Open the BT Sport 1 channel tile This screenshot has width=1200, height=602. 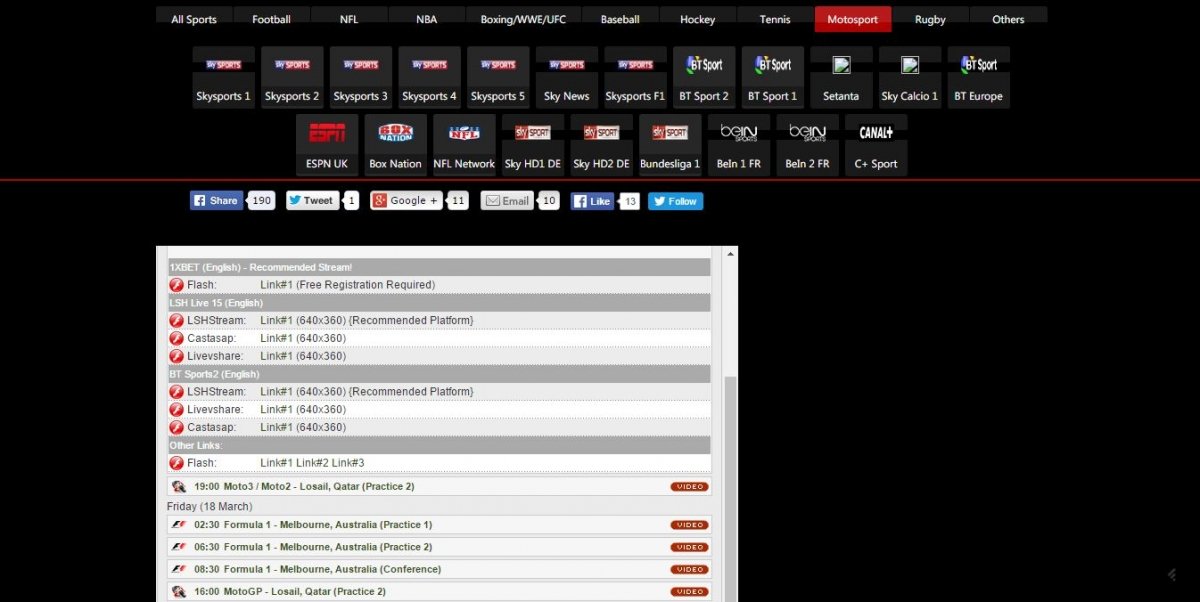(773, 77)
